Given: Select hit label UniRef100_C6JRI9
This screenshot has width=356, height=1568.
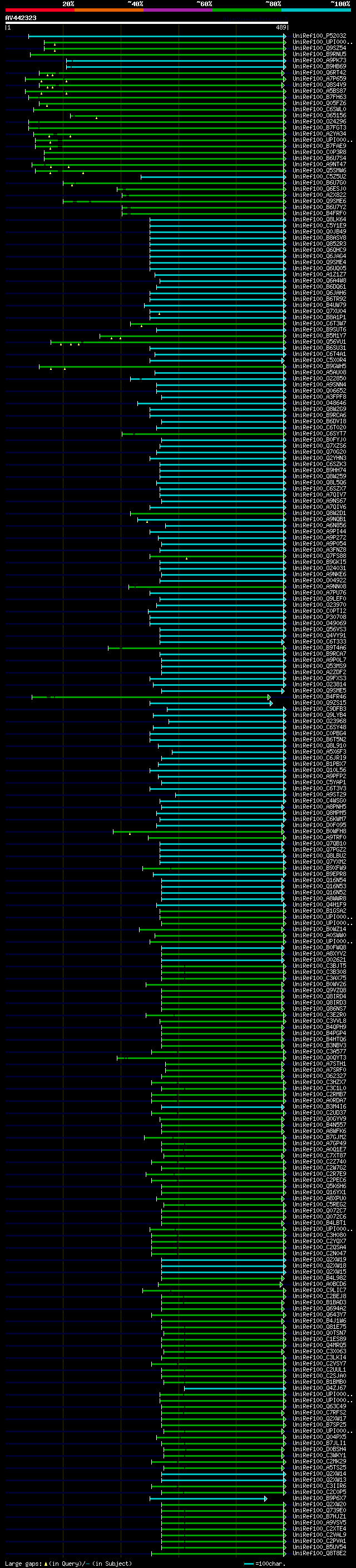Looking at the screenshot, I should (x=319, y=758).
